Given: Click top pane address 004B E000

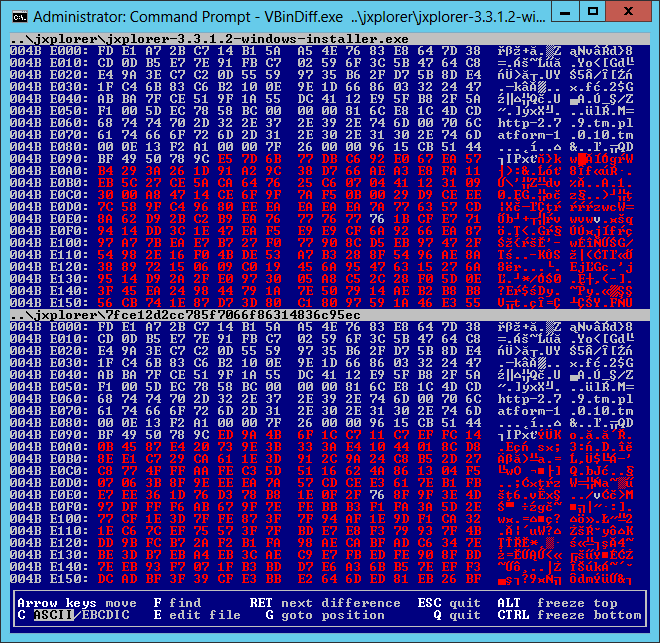Looking at the screenshot, I should [49, 51].
